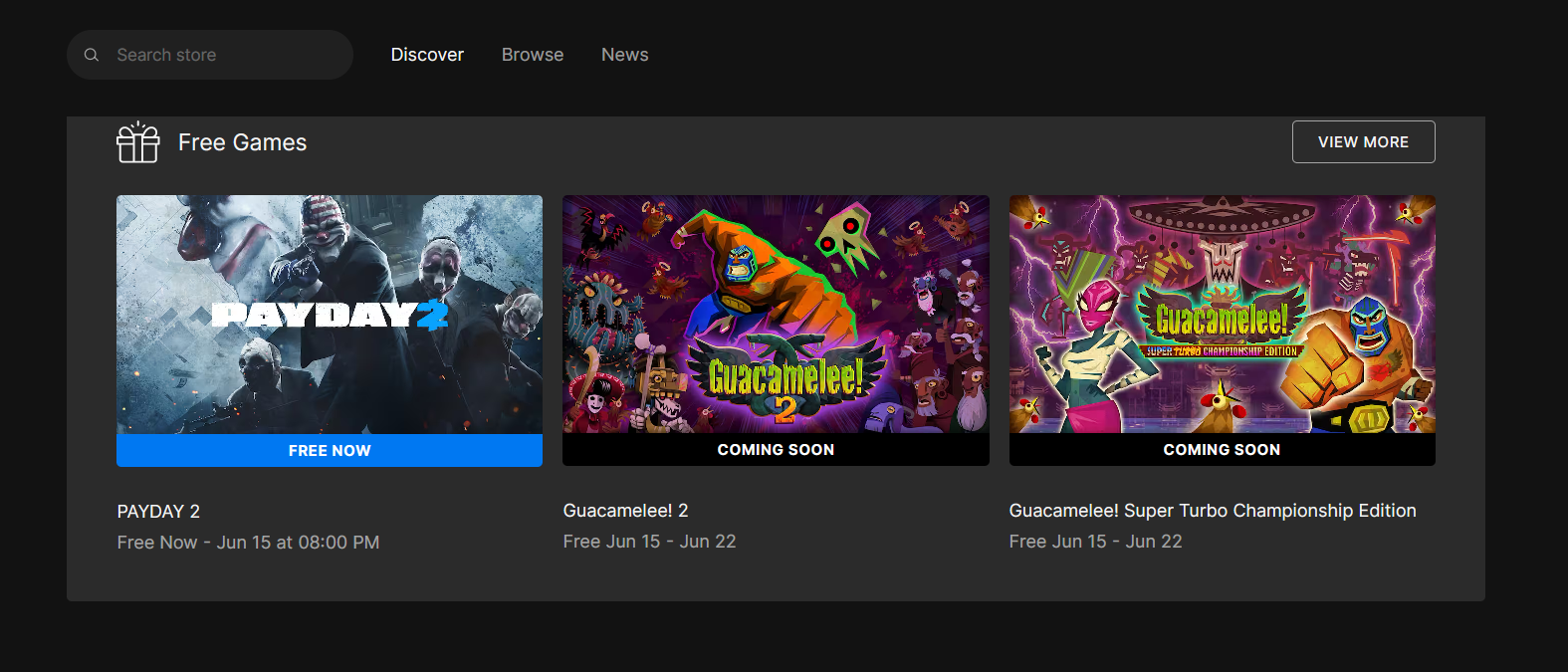1568x672 pixels.
Task: Switch to the Browse tab
Action: (533, 55)
